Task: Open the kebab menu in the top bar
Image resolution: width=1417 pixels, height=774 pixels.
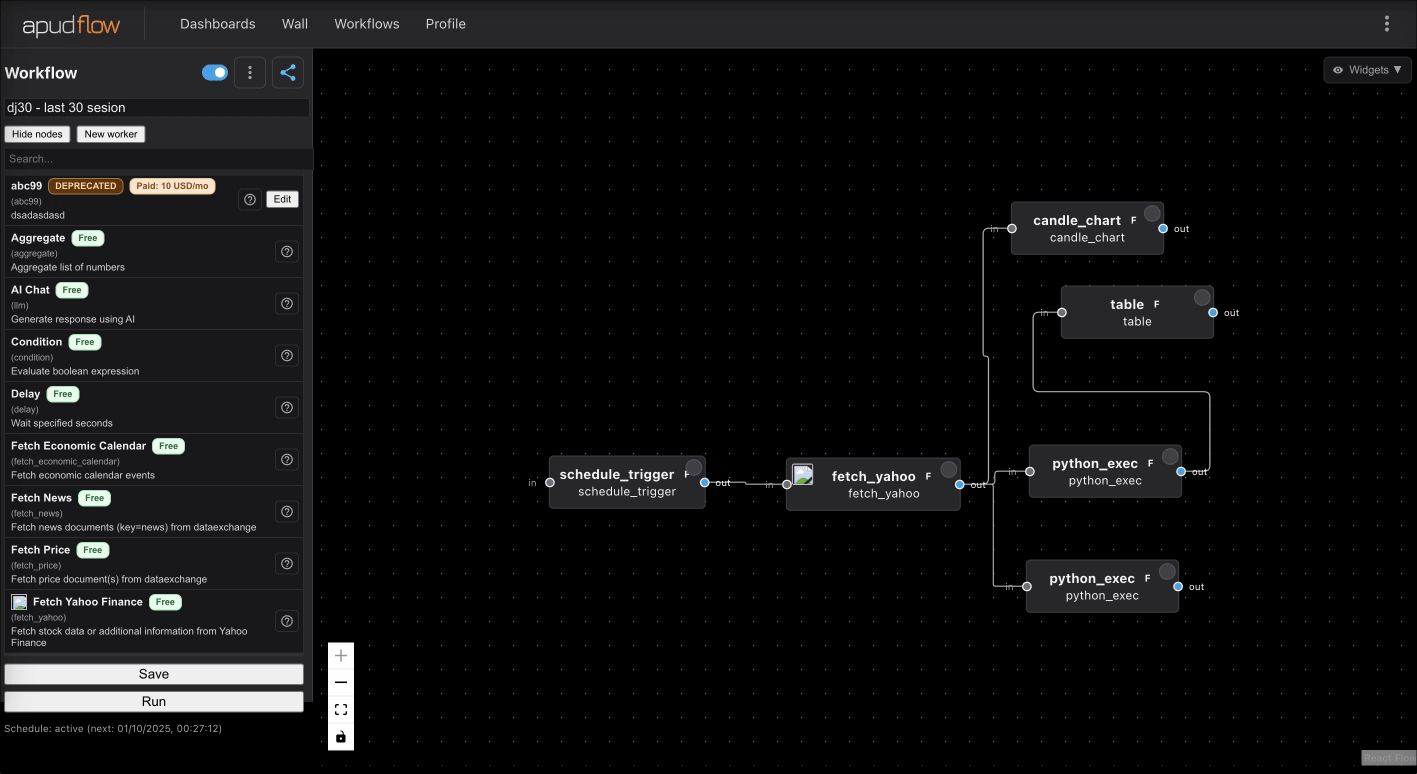Action: pos(1387,23)
